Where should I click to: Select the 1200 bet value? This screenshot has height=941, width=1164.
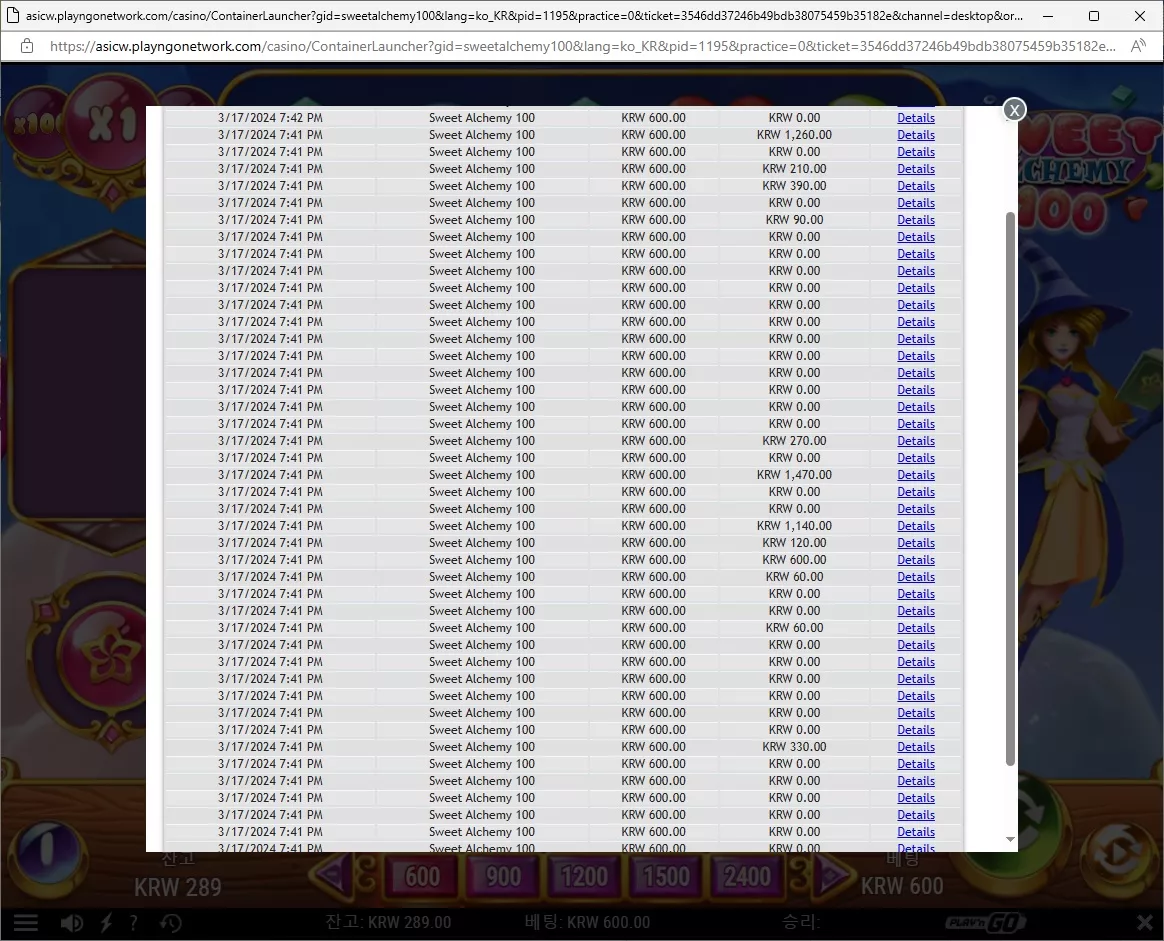pos(584,876)
